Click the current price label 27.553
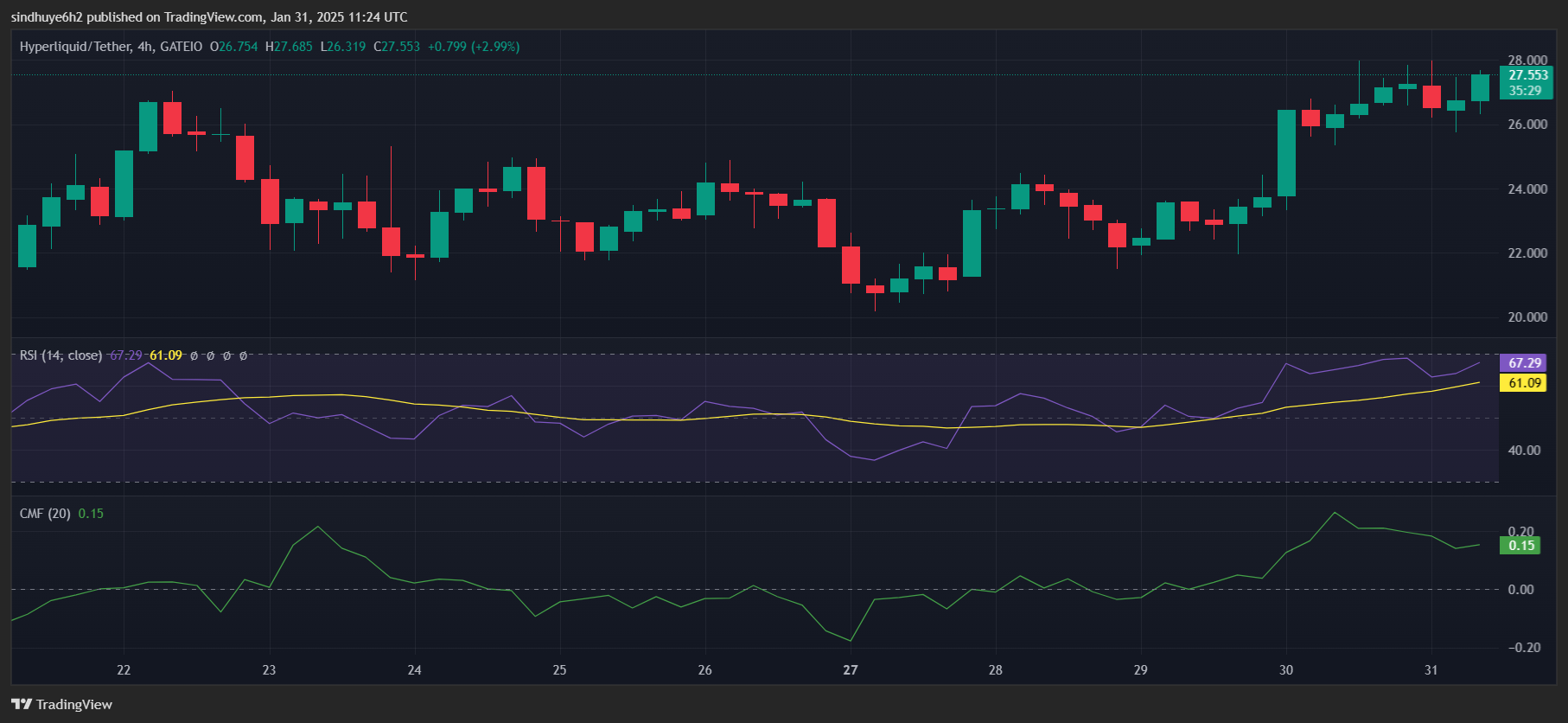Image resolution: width=1568 pixels, height=723 pixels. pos(1528,75)
